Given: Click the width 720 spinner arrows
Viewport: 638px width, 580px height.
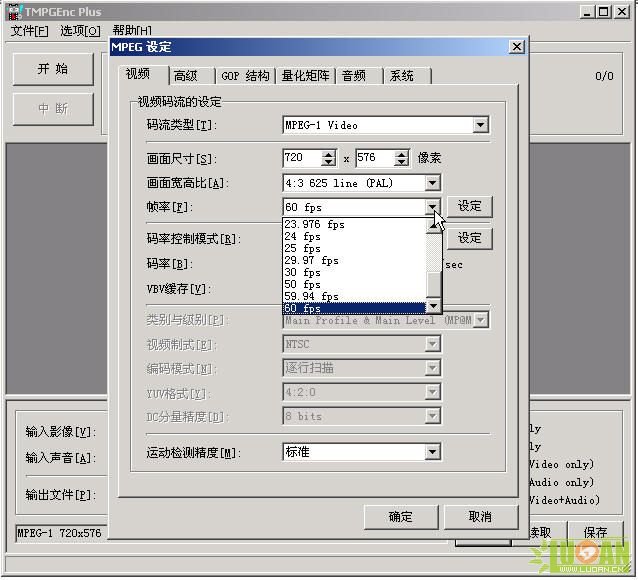Looking at the screenshot, I should [328, 158].
